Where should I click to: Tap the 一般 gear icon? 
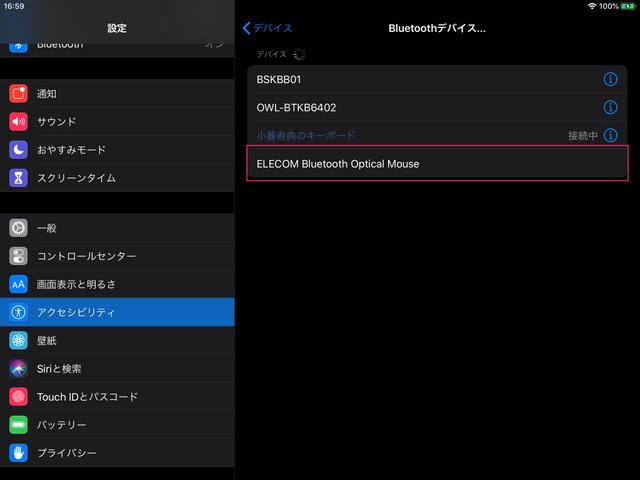pos(18,228)
